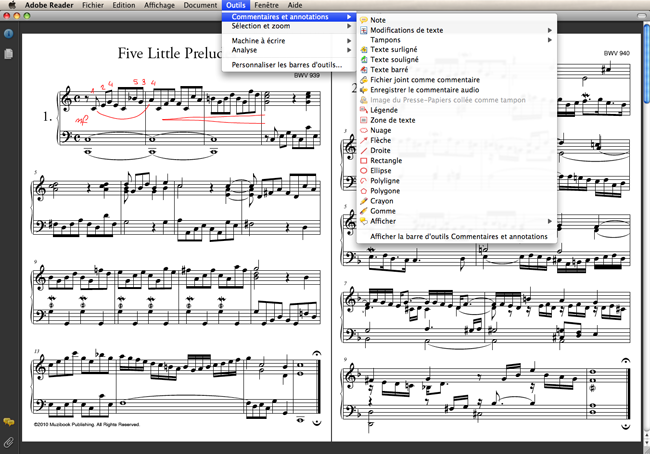Open the info panel icon in sidebar
650x454 pixels.
point(8,34)
